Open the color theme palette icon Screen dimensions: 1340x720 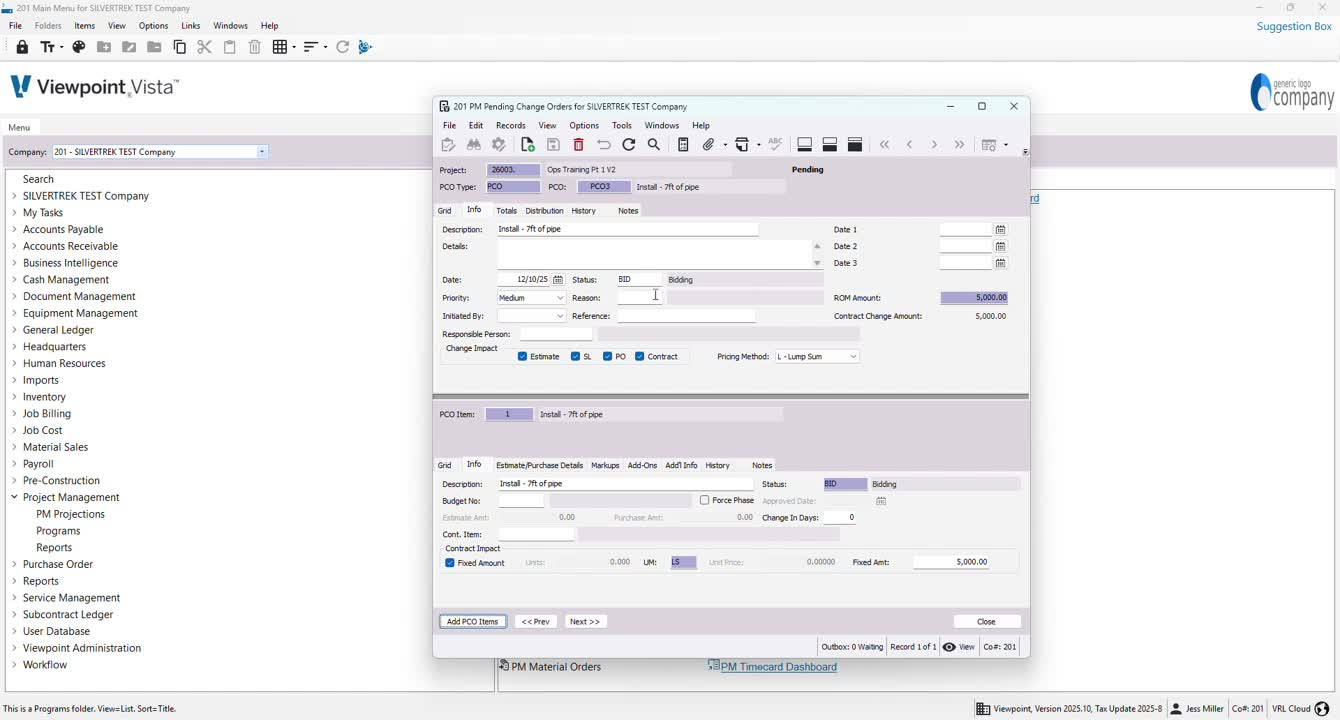tap(79, 47)
